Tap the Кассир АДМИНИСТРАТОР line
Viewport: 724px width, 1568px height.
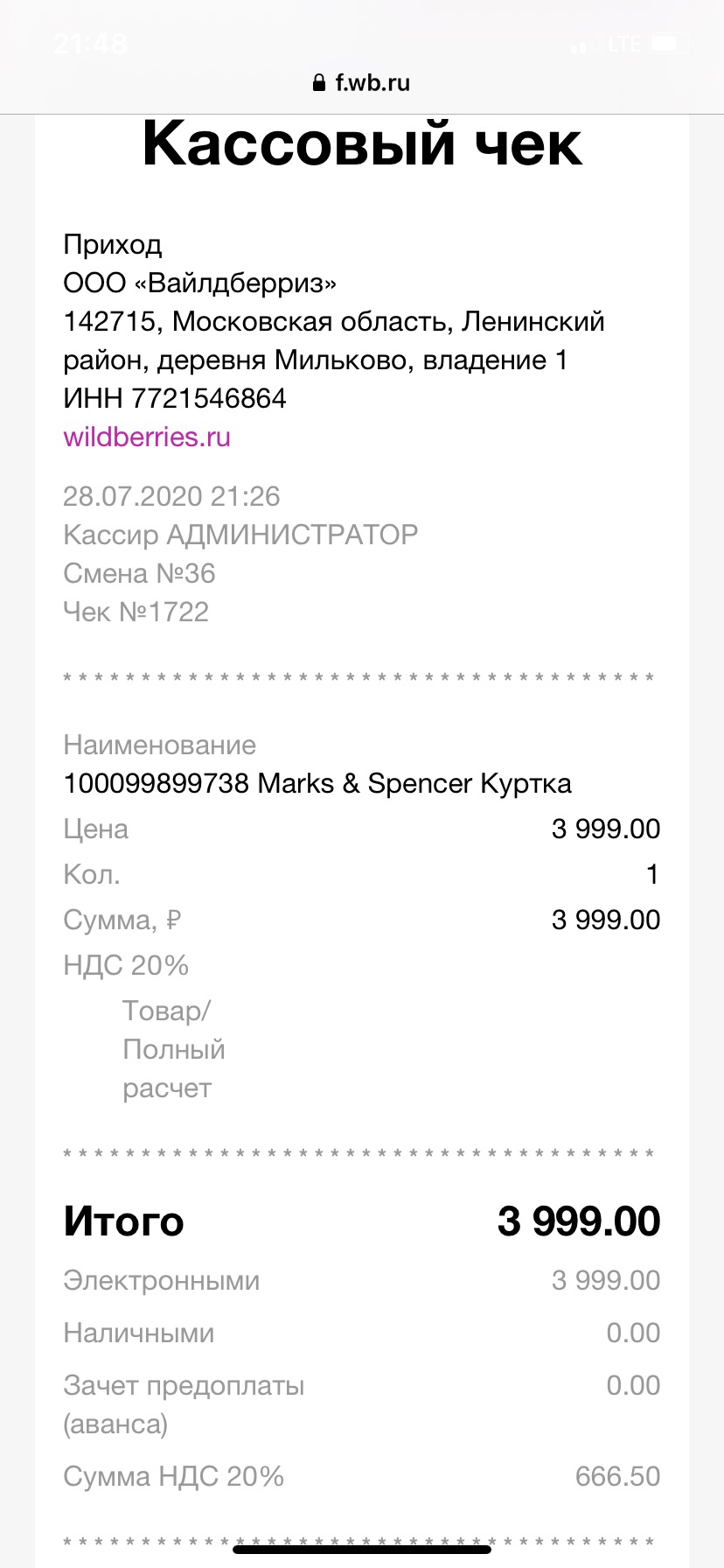(240, 535)
